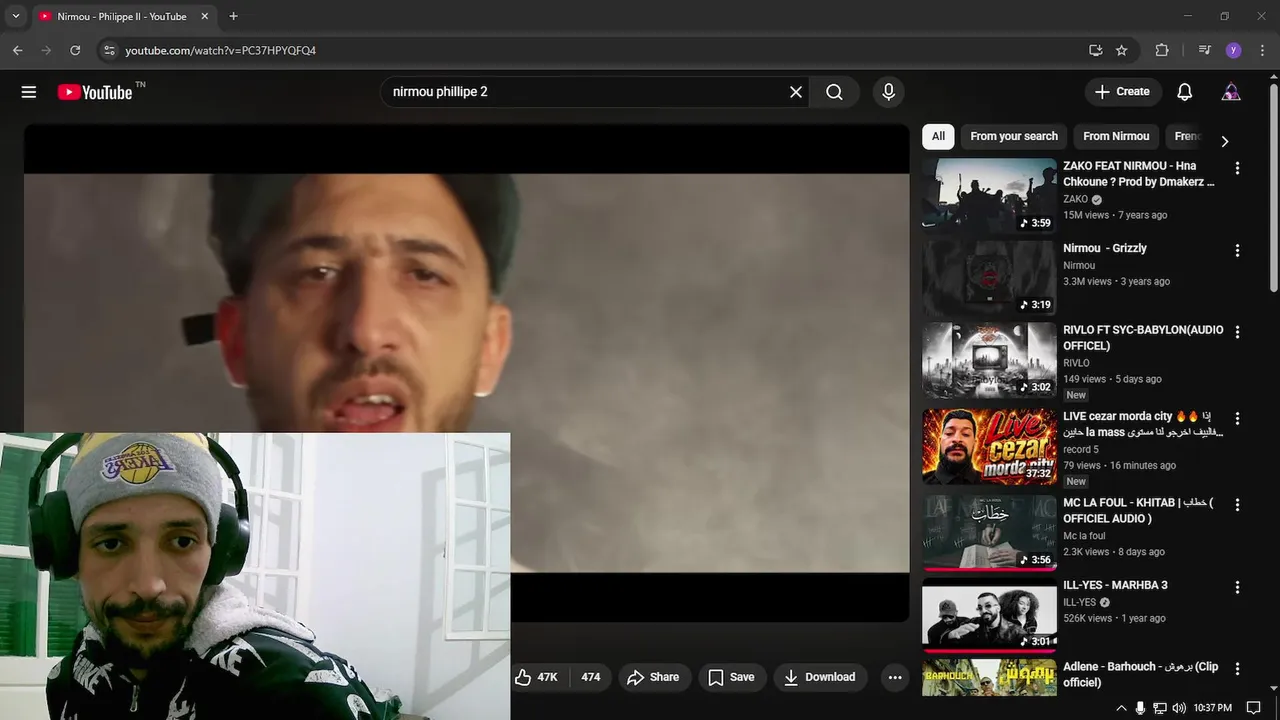The image size is (1280, 720).
Task: Select the All filter chip
Action: [x=938, y=136]
